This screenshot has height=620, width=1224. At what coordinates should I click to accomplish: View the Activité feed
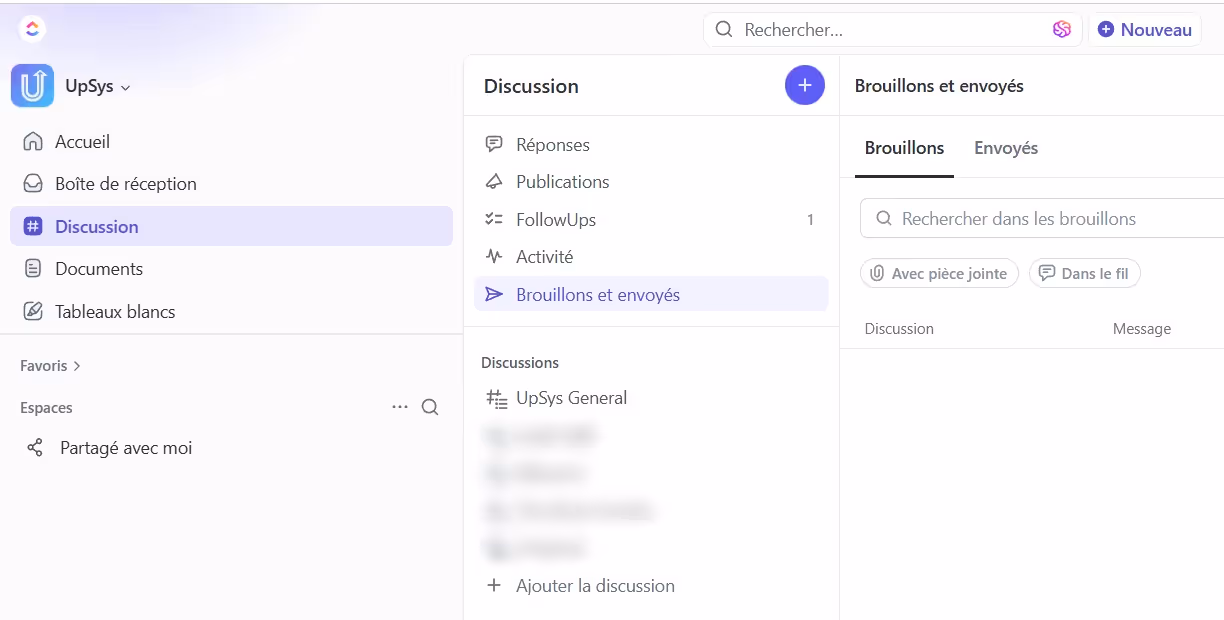544,256
